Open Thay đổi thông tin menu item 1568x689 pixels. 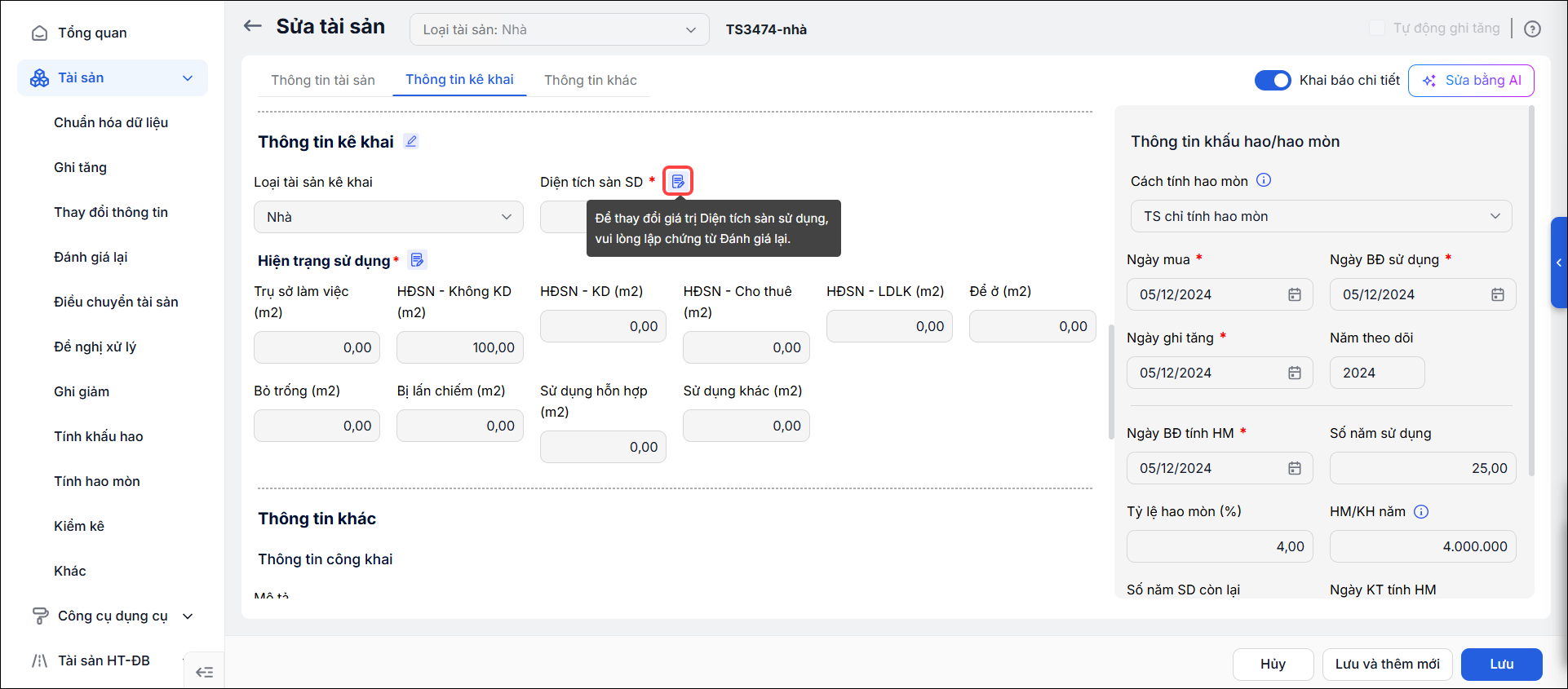(111, 212)
